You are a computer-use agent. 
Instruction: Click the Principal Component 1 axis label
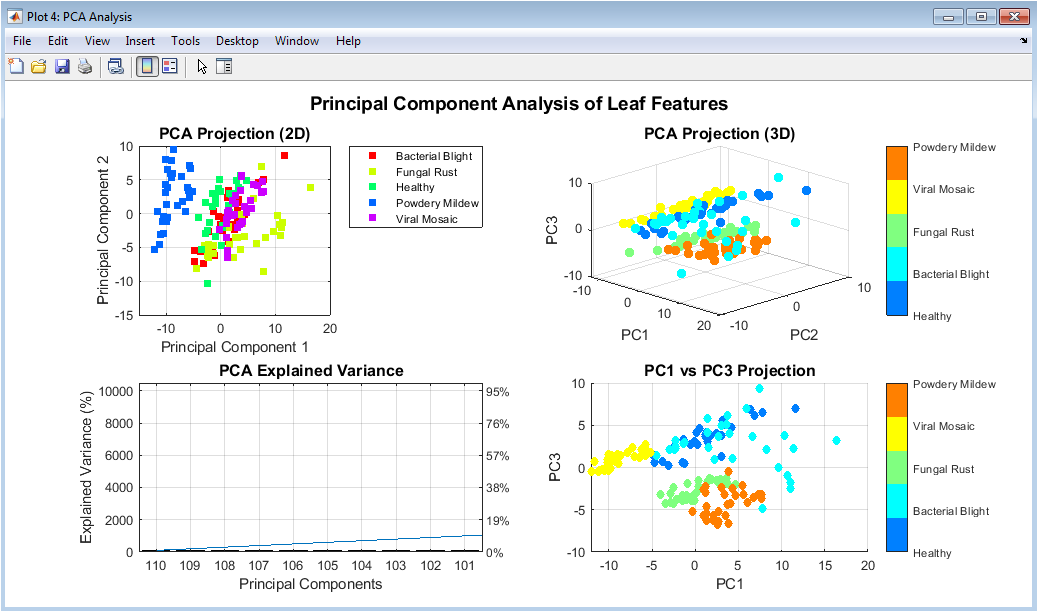point(234,347)
